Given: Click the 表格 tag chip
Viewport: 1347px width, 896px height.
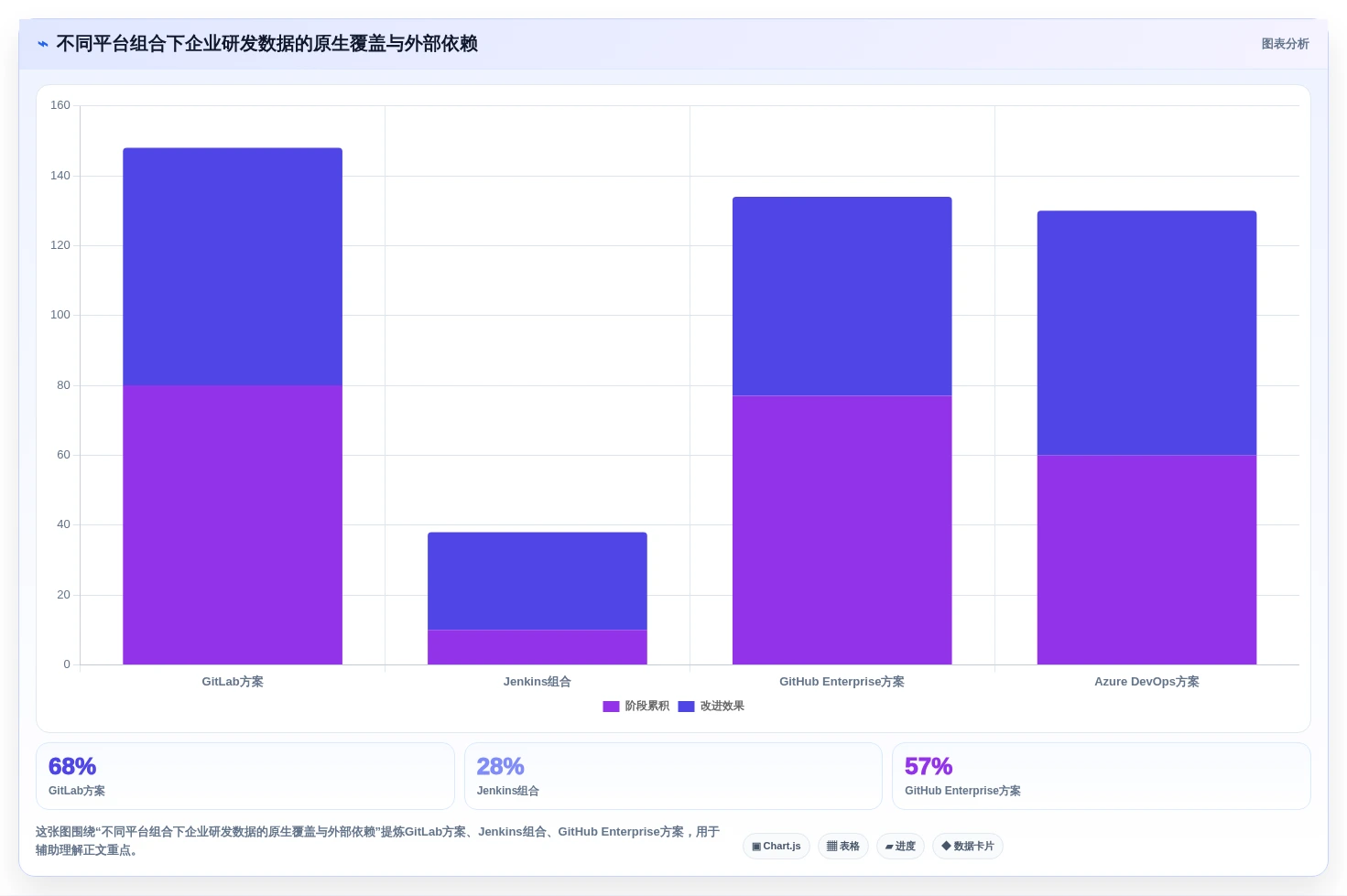Looking at the screenshot, I should pos(843,846).
